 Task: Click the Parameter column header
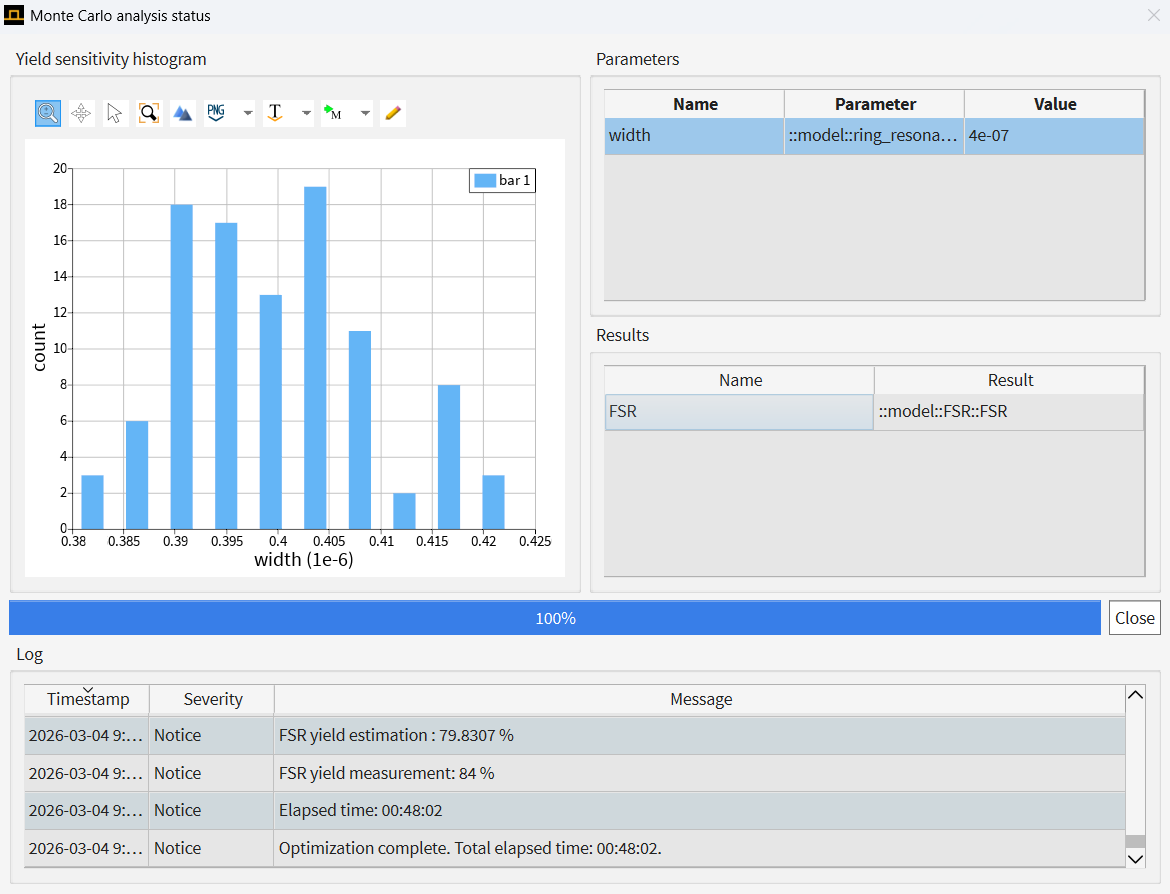(x=875, y=104)
